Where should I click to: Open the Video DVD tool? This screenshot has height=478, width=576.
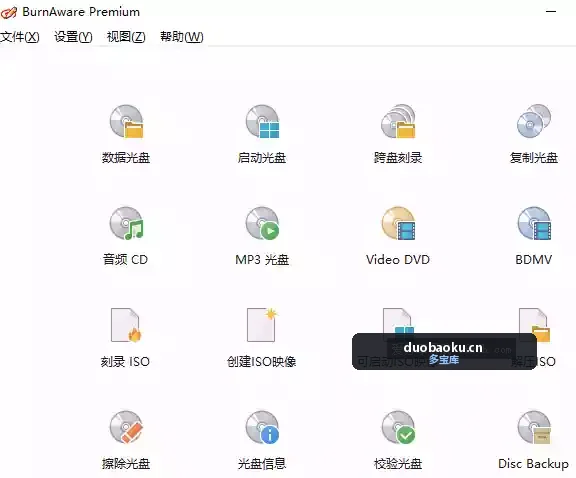click(398, 236)
